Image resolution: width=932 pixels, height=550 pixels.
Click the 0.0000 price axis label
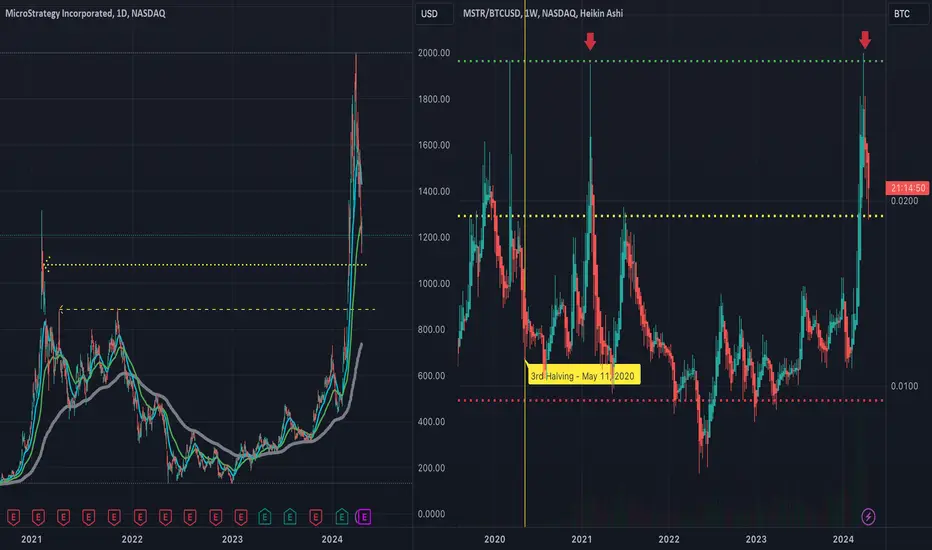(x=432, y=514)
